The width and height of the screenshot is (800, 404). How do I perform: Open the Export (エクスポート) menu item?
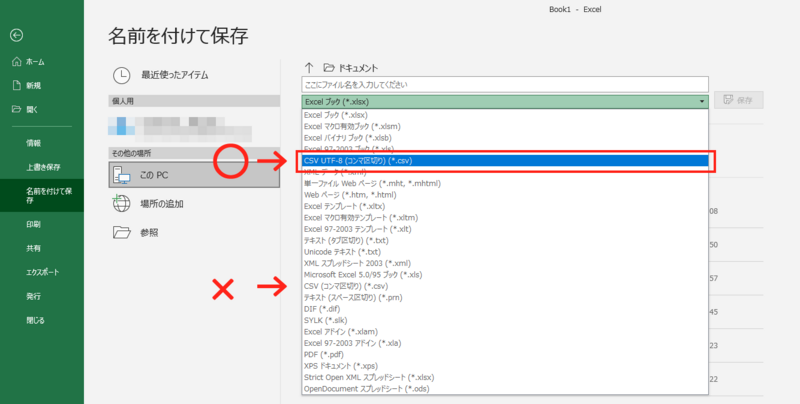43,272
